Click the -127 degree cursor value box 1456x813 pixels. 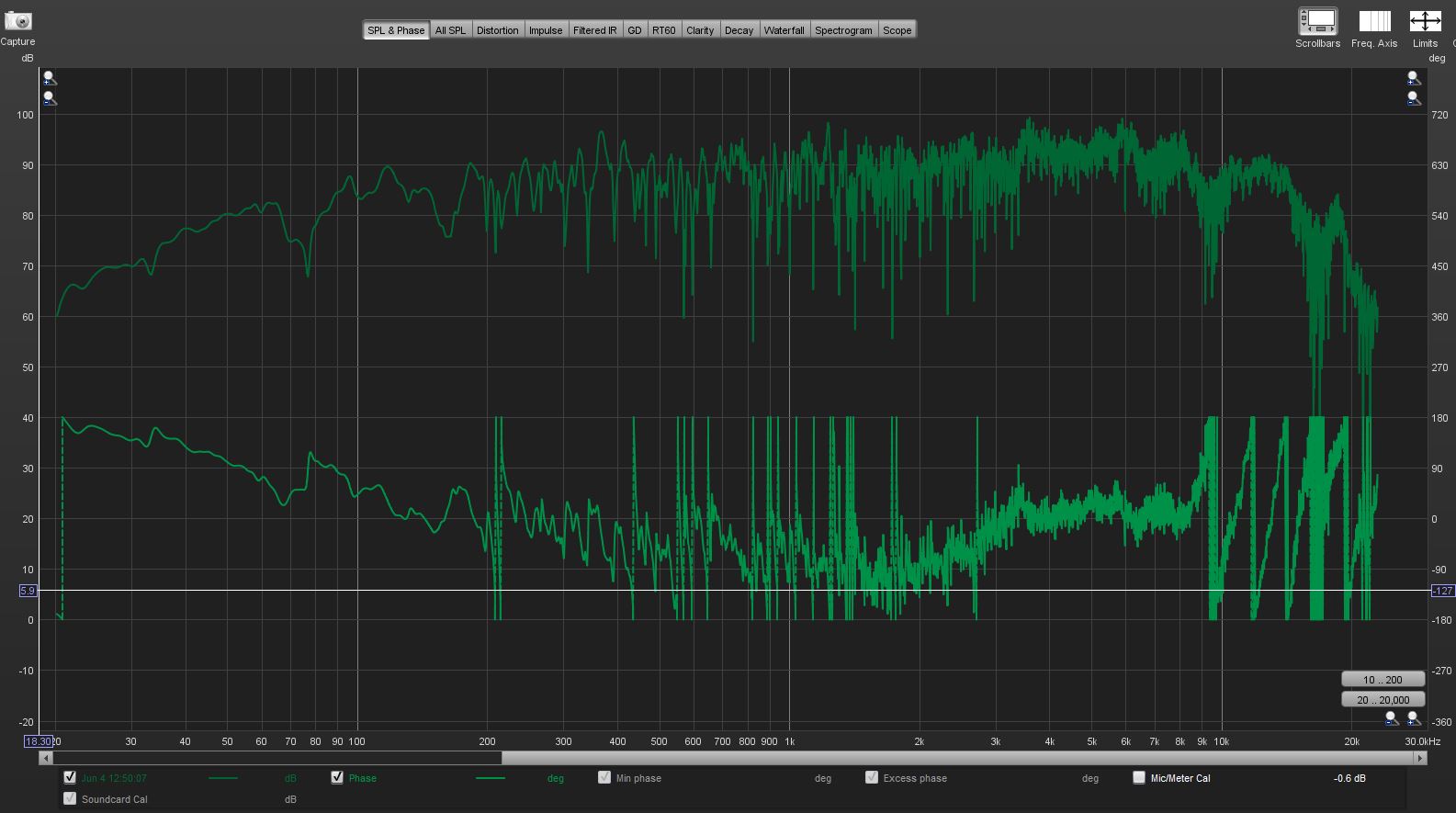point(1442,591)
